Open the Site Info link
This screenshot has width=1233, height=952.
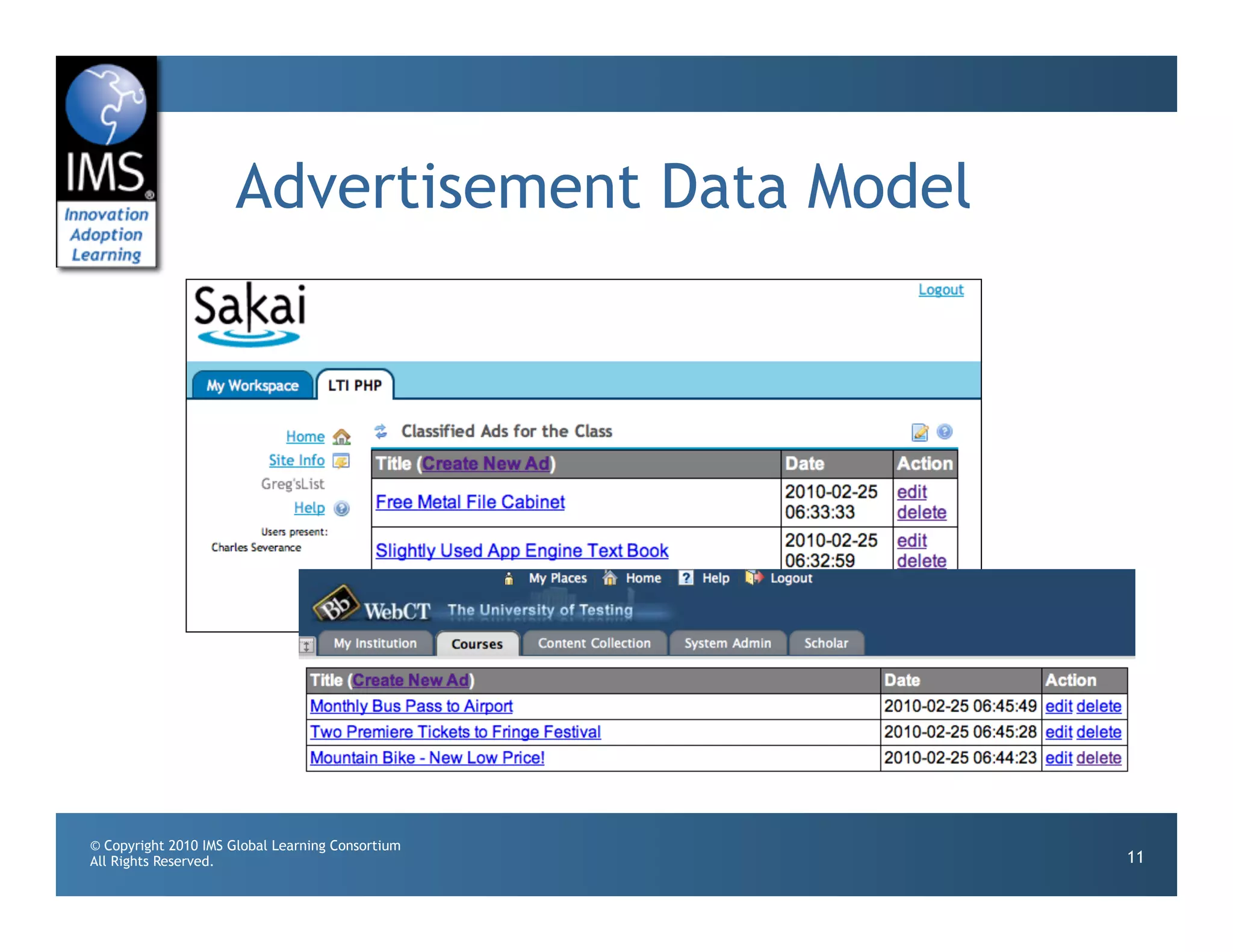296,460
